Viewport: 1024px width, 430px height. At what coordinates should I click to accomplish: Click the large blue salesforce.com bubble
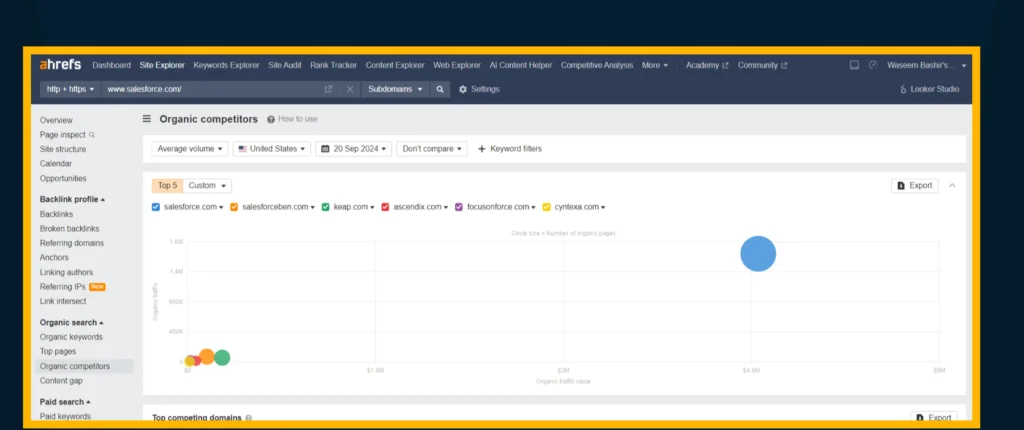point(758,253)
